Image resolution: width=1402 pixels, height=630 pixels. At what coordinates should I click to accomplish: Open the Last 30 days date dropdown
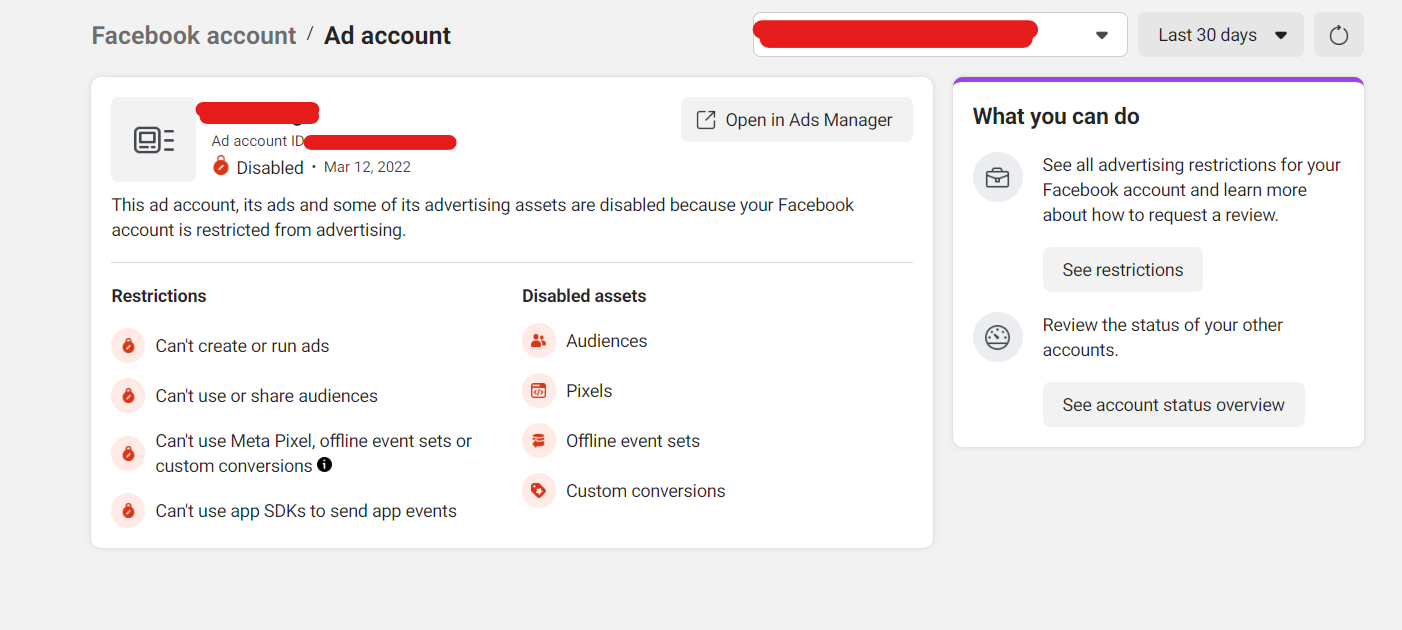click(x=1221, y=35)
